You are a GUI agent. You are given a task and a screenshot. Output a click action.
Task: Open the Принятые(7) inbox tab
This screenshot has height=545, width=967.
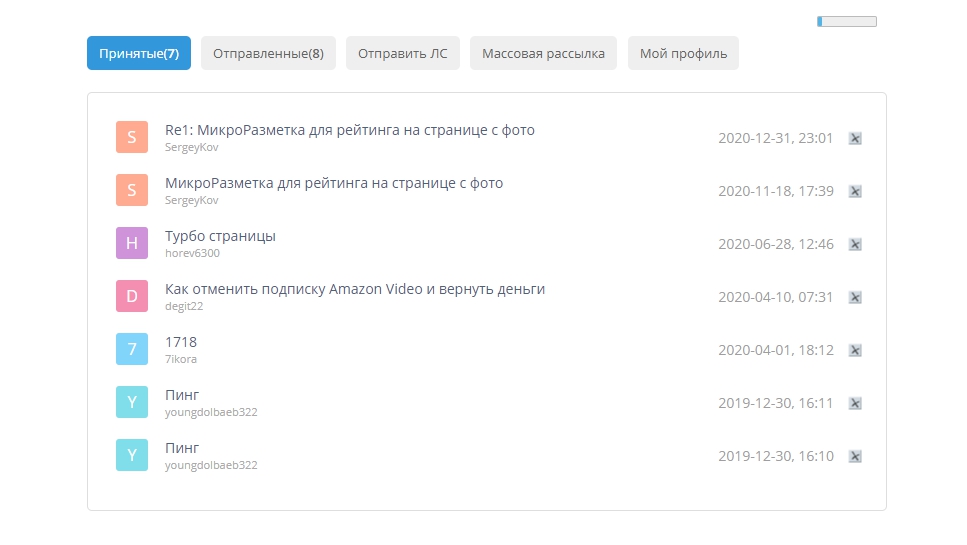[x=139, y=54]
